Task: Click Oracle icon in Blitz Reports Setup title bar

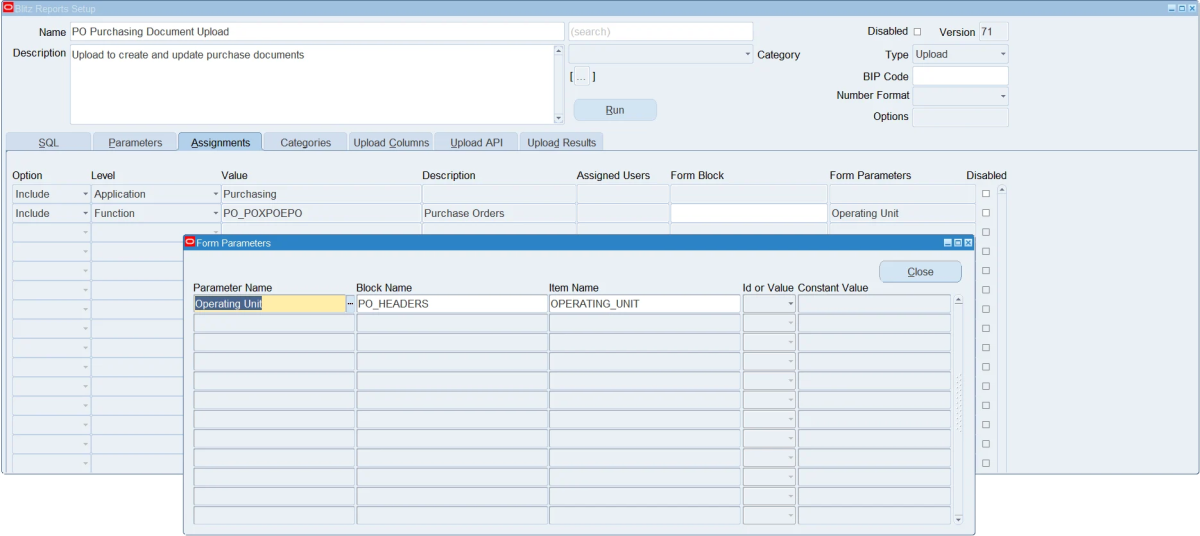Action: pos(8,7)
